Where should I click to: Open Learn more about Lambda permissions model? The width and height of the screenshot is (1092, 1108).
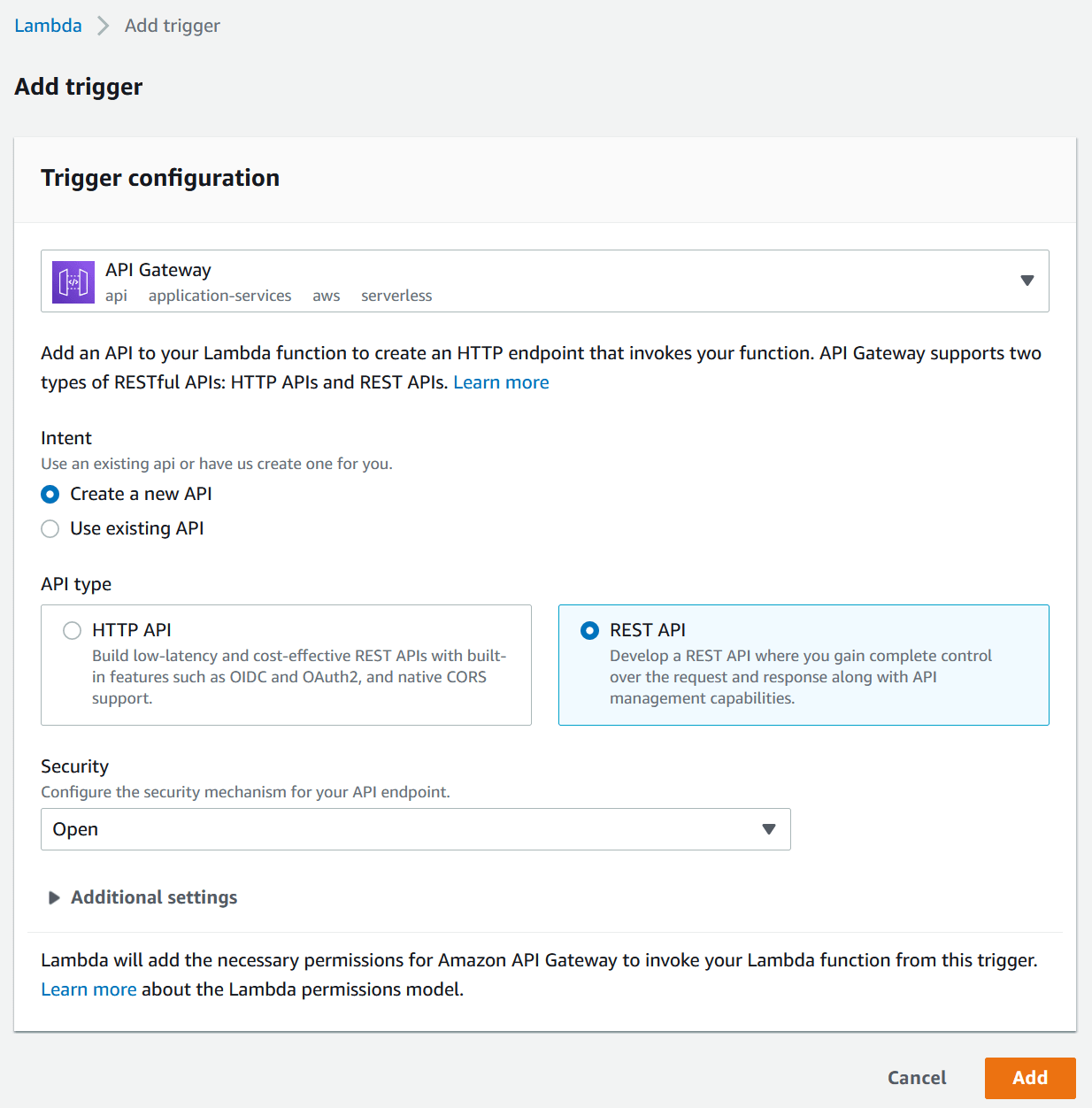tap(88, 989)
